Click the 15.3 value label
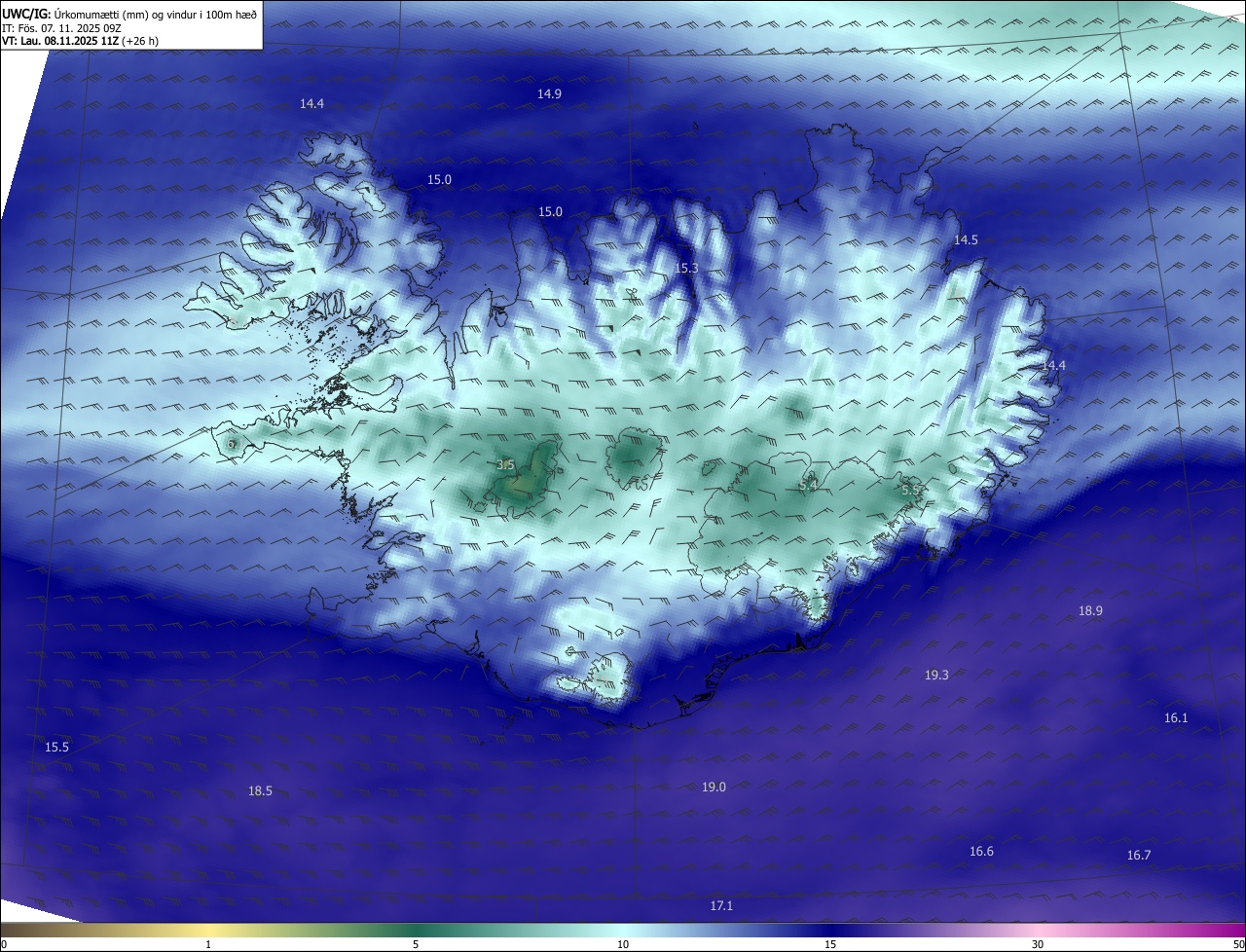Screen dimensions: 1246x952 click(686, 269)
